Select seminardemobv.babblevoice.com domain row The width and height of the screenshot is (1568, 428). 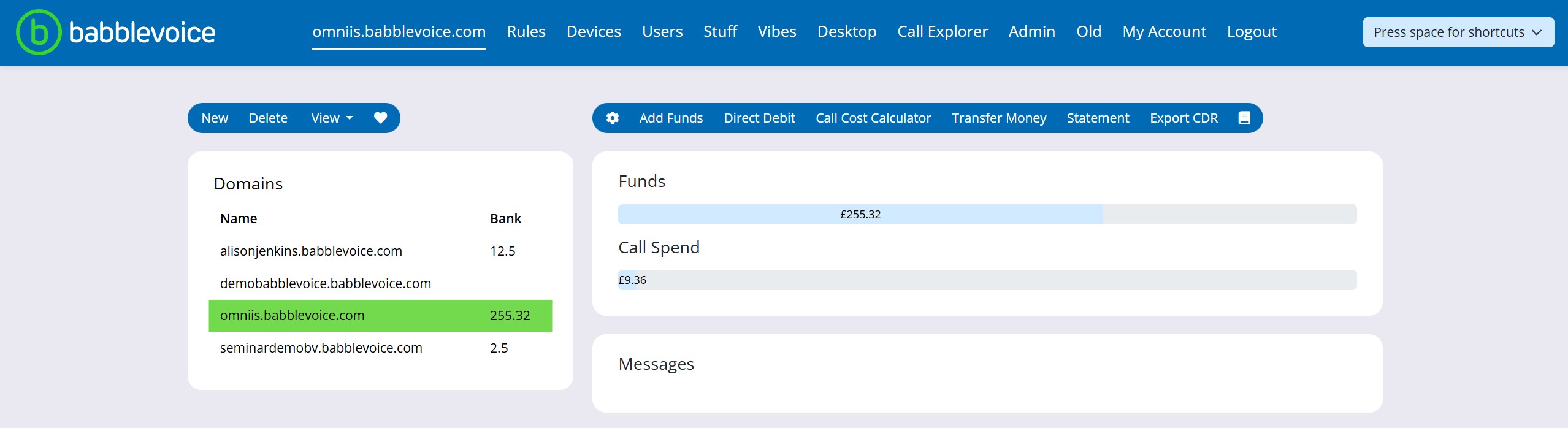pos(321,348)
